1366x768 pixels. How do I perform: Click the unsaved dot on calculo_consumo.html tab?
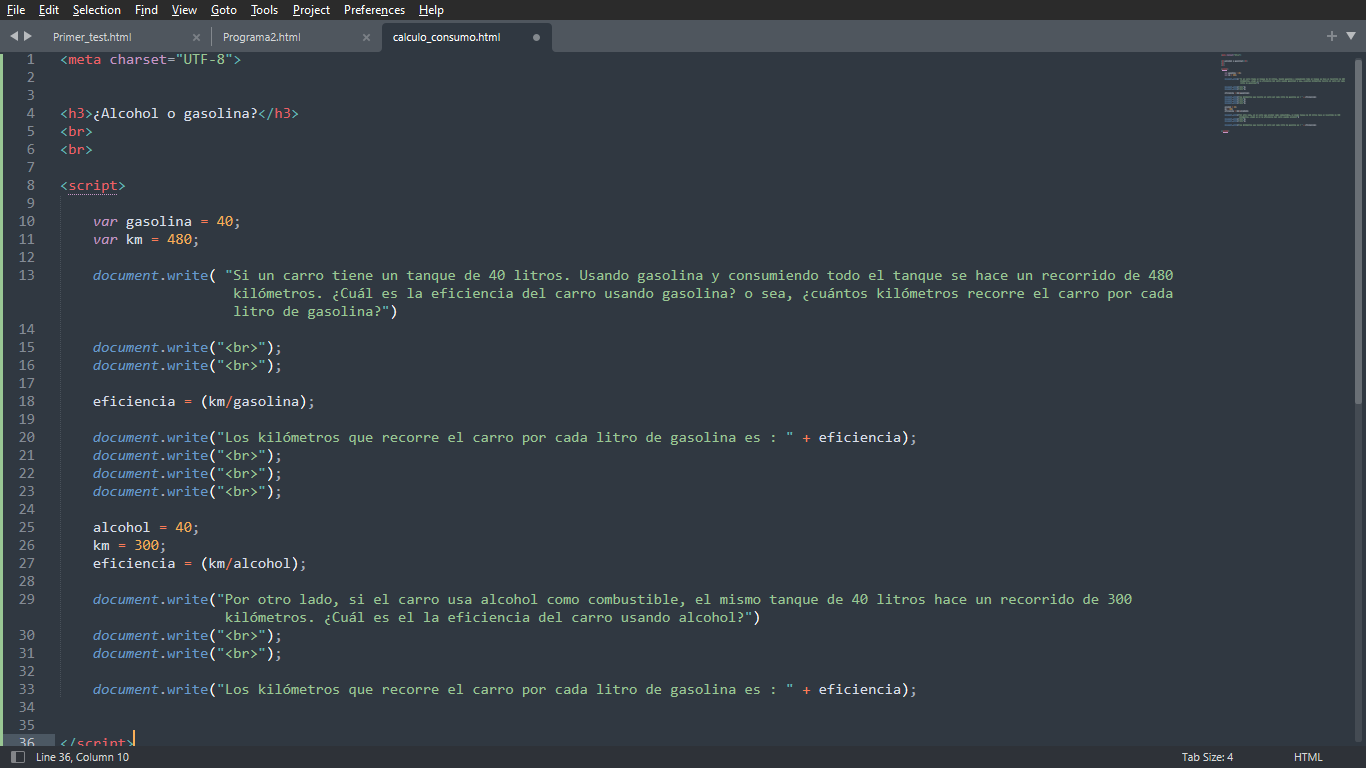536,37
